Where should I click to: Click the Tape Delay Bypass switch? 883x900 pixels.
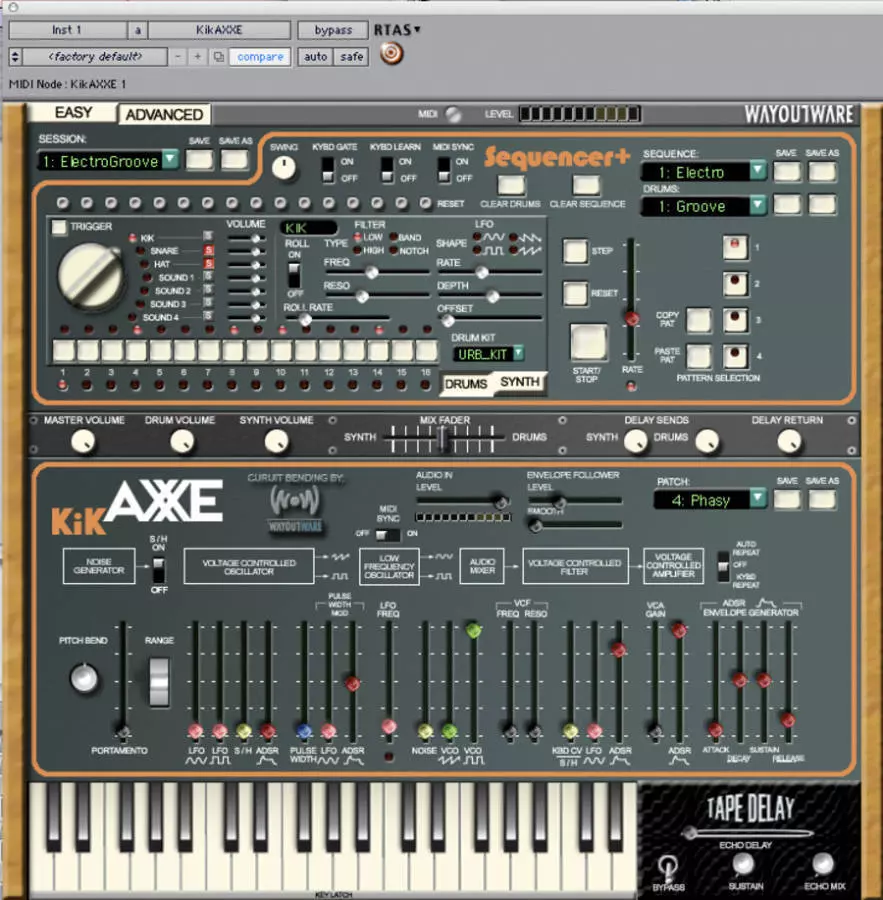667,867
